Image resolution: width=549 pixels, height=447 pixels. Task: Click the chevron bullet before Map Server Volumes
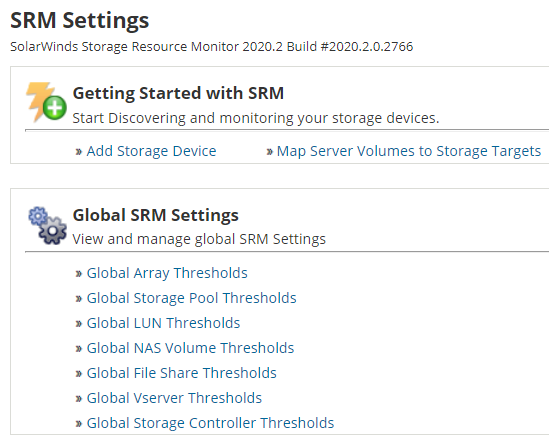tap(269, 152)
